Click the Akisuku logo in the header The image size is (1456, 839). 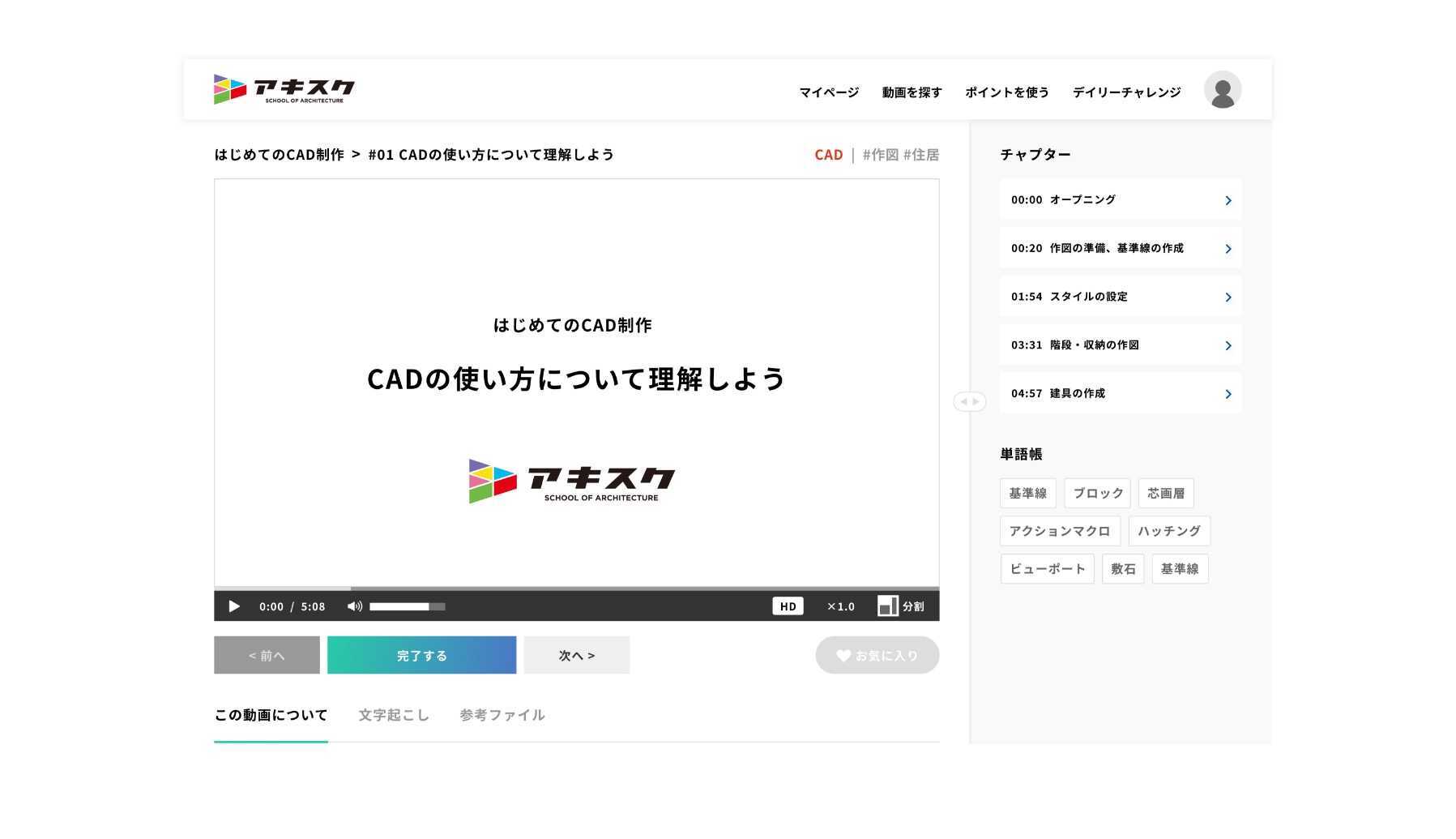(284, 89)
